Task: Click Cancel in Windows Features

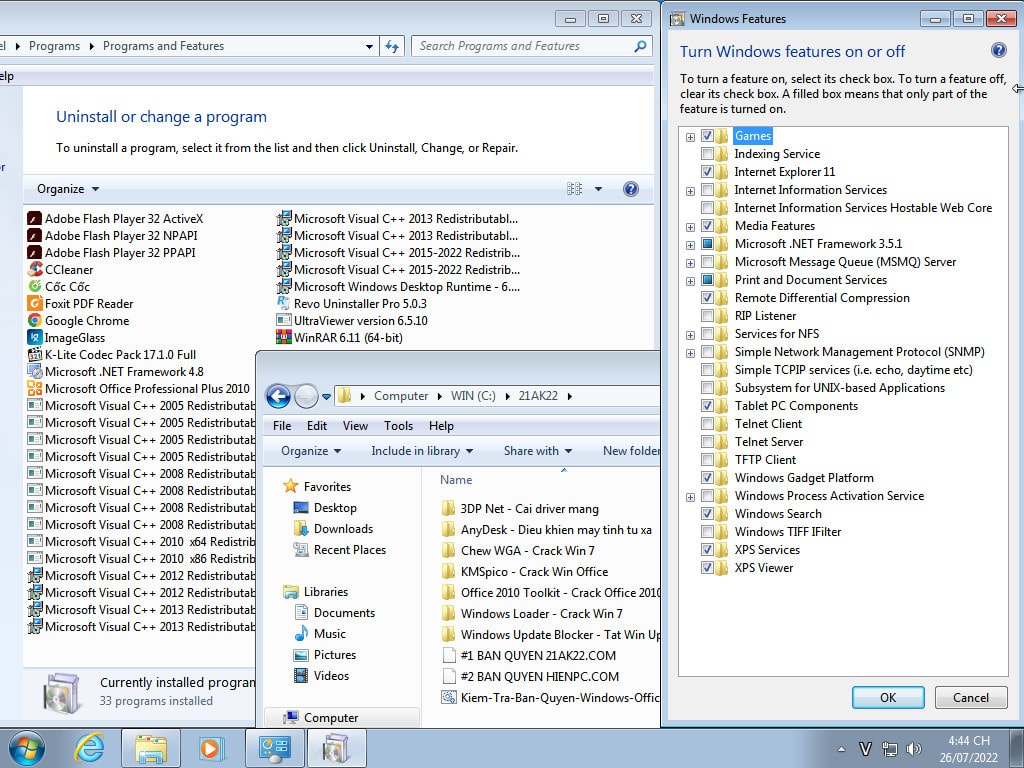Action: point(970,697)
